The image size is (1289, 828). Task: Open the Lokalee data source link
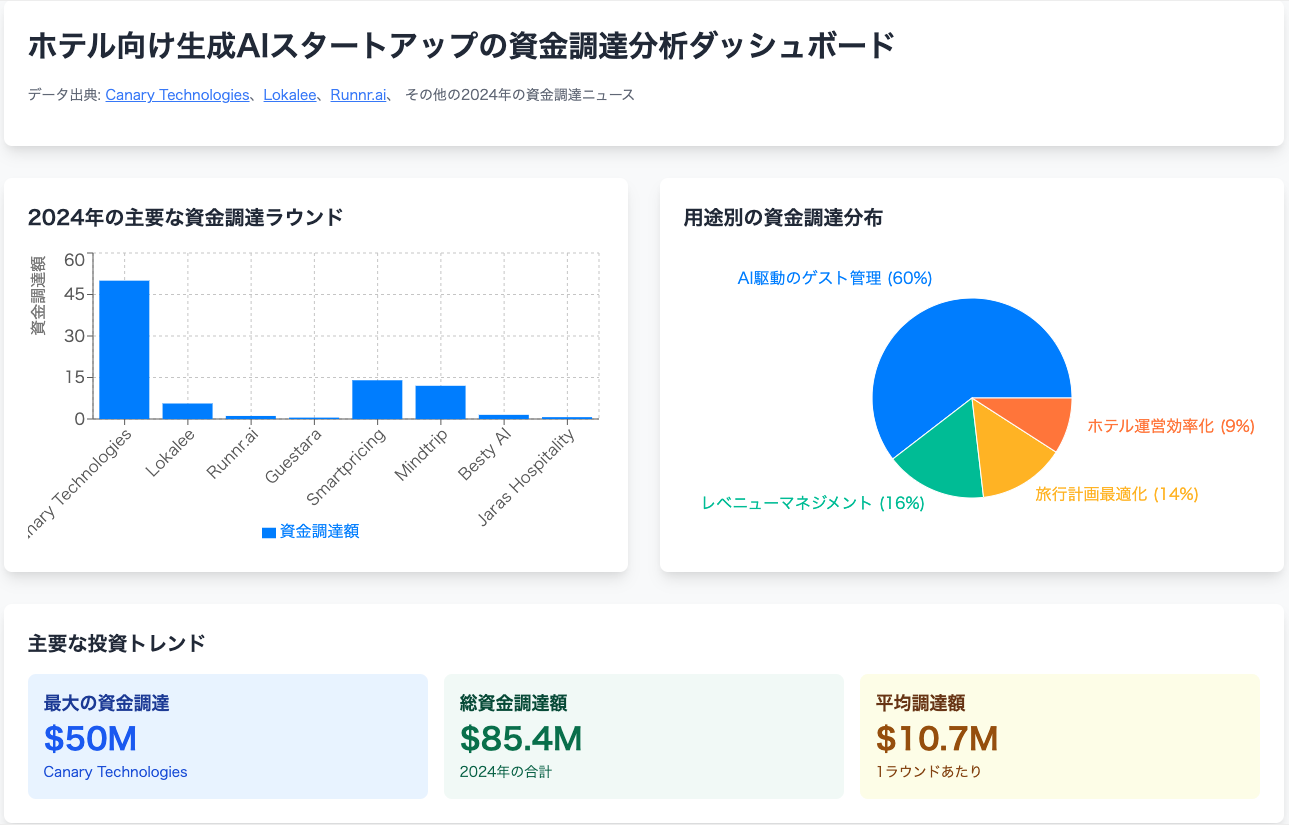click(290, 95)
